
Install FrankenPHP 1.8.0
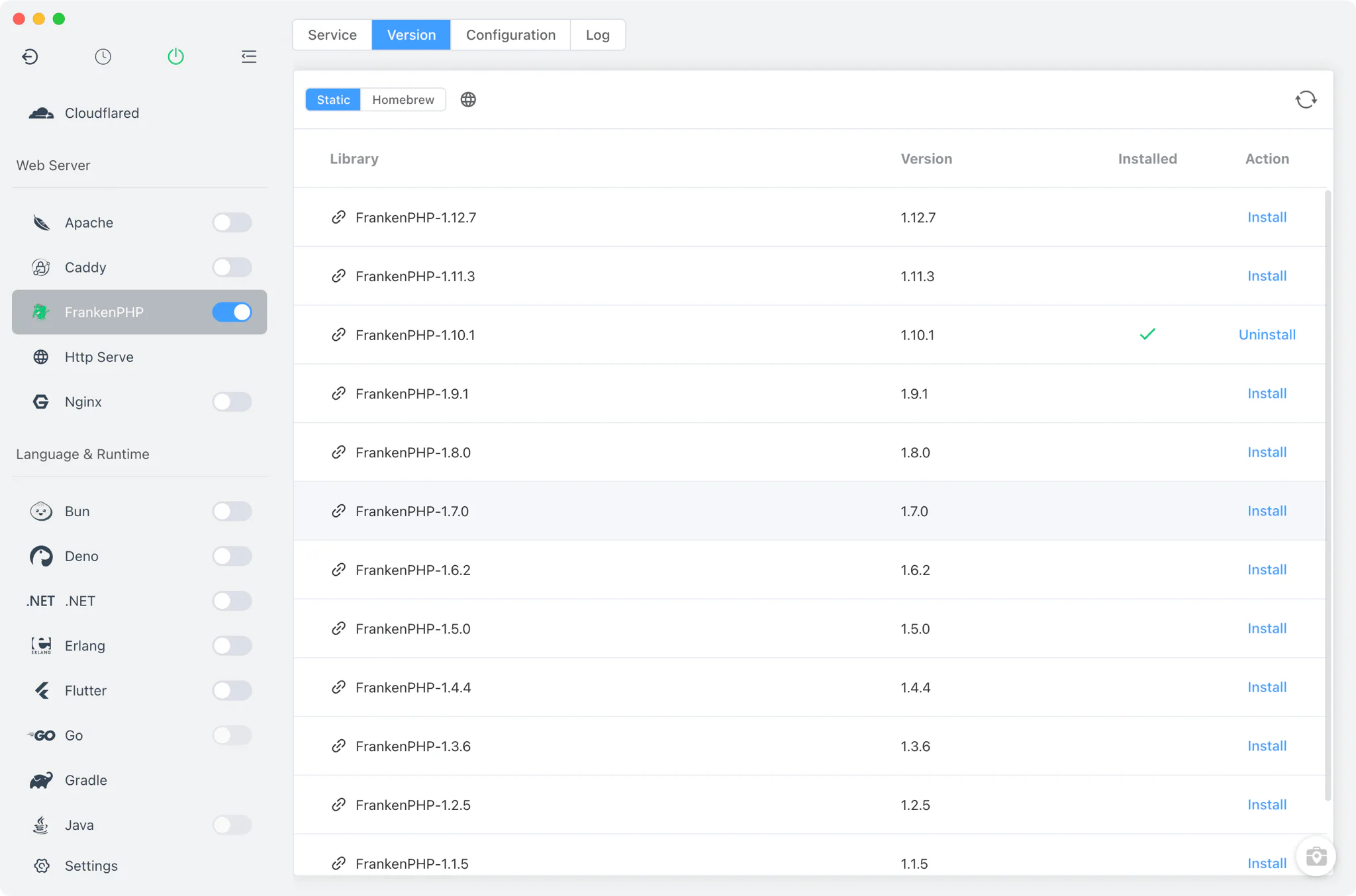pos(1267,453)
